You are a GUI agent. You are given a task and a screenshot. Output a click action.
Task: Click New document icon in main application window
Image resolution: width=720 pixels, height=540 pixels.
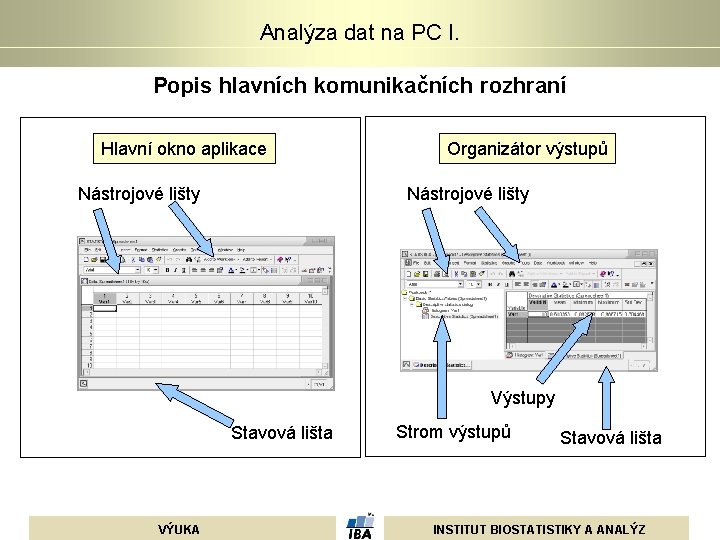pos(86,260)
